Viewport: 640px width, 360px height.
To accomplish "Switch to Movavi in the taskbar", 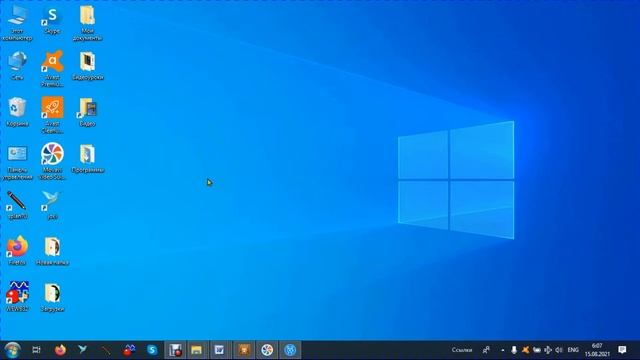I will [267, 350].
